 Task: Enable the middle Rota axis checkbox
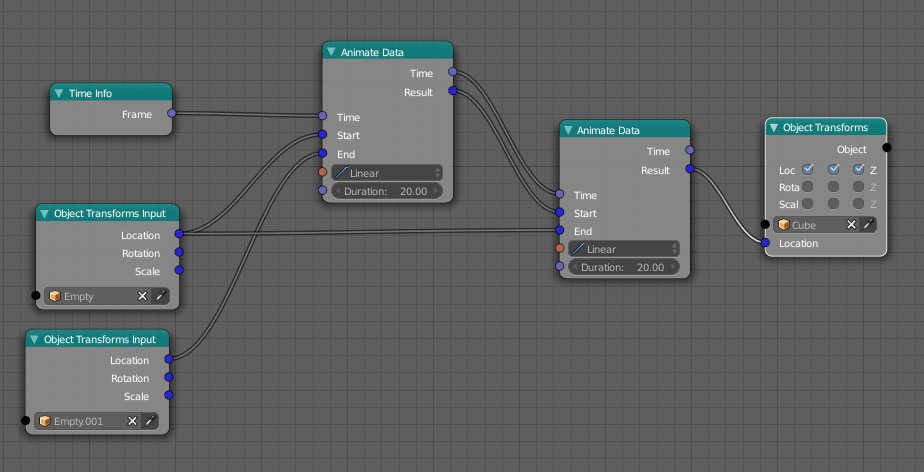click(x=833, y=187)
